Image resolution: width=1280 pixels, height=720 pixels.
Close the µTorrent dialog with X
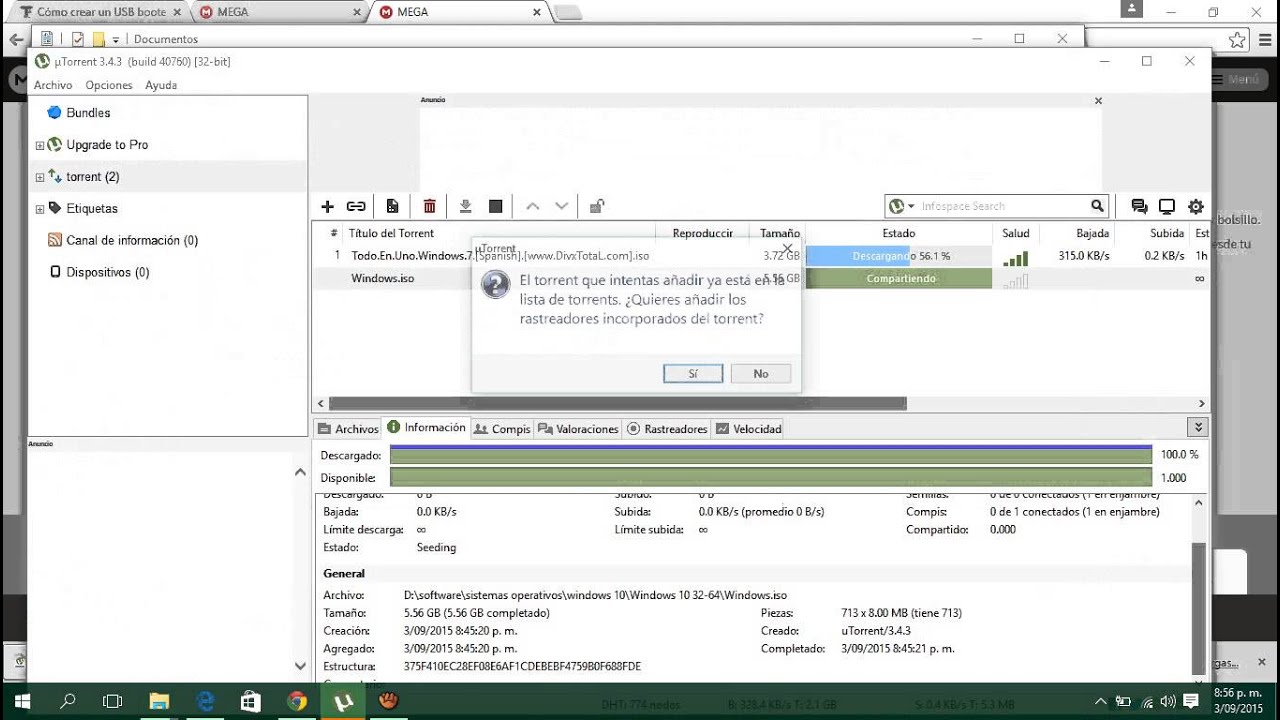tap(787, 249)
